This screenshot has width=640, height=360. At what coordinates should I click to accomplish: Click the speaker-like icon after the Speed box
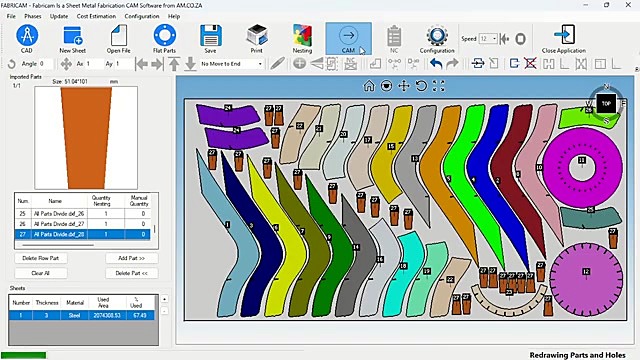[505, 39]
